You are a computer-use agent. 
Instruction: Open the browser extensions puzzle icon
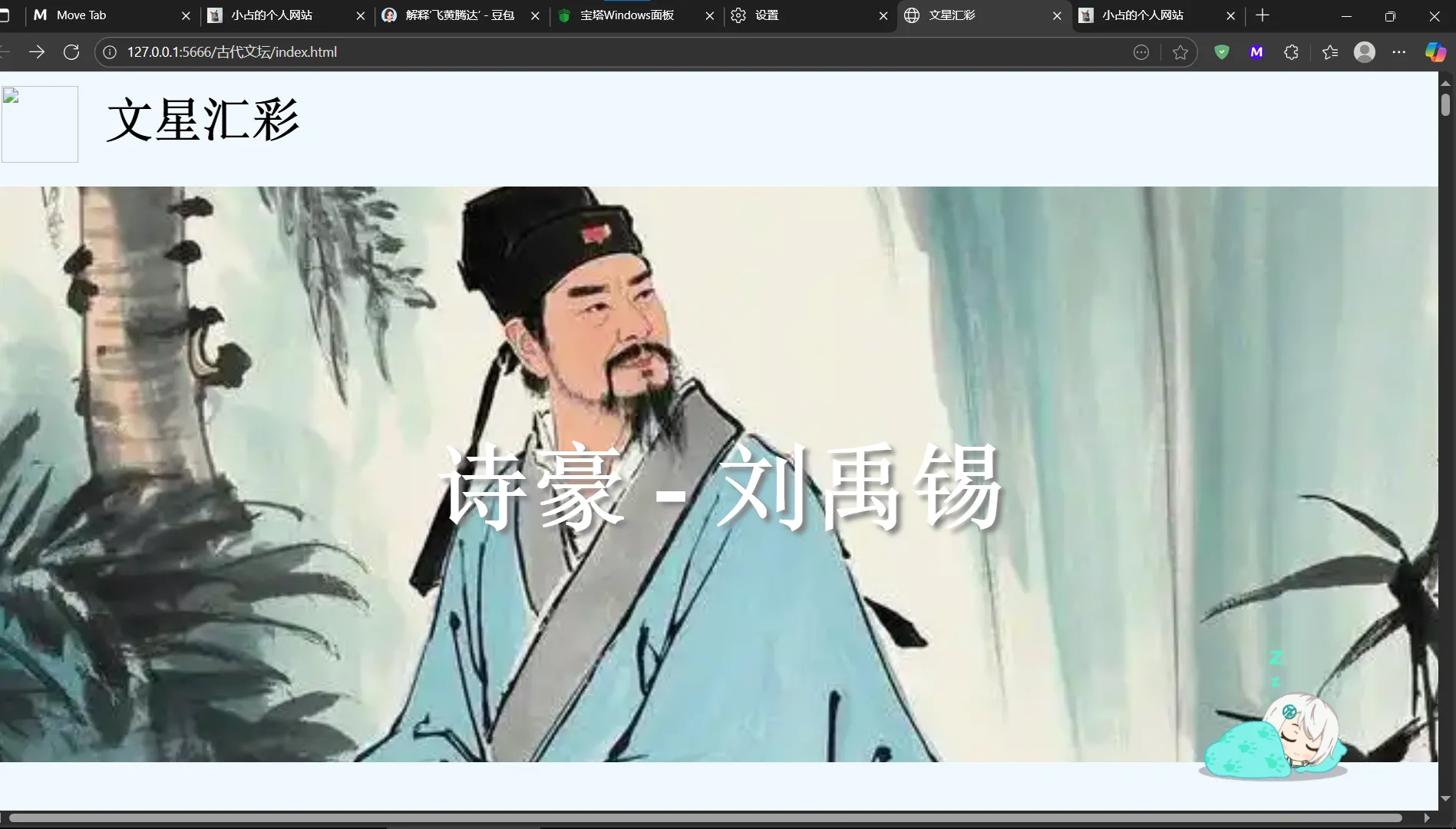(x=1291, y=52)
